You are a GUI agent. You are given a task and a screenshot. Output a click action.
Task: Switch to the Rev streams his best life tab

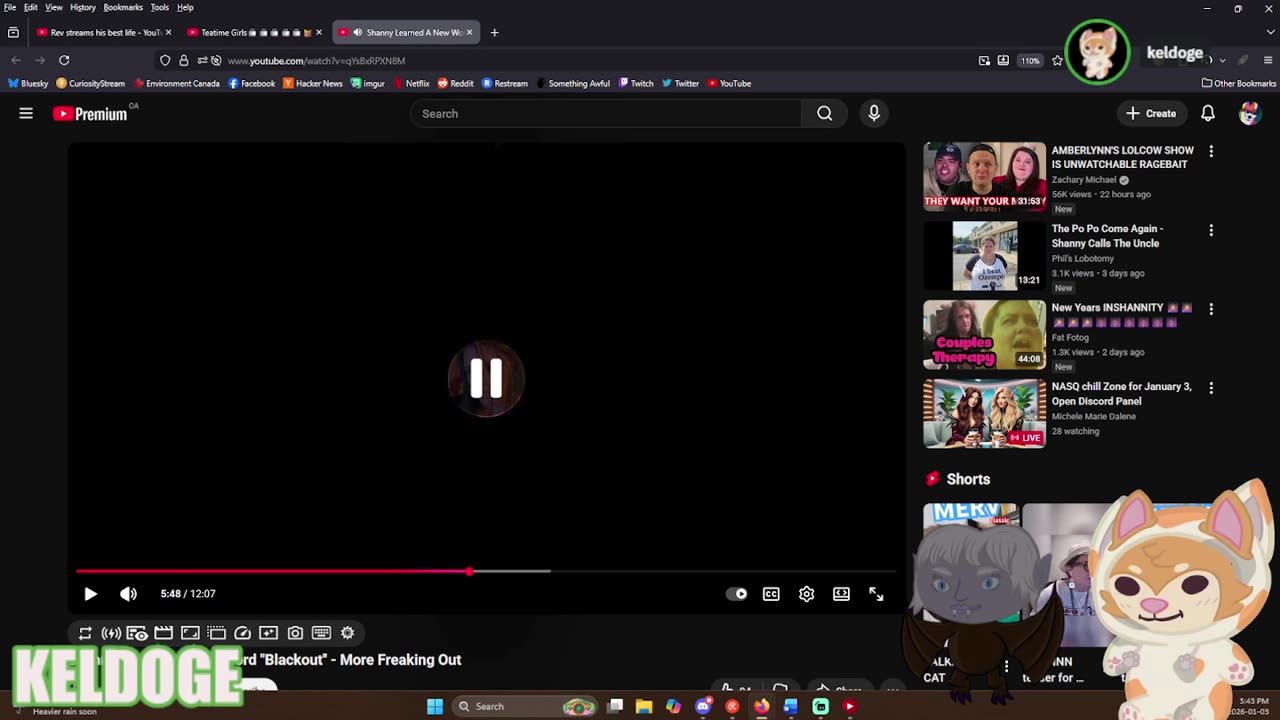click(103, 32)
